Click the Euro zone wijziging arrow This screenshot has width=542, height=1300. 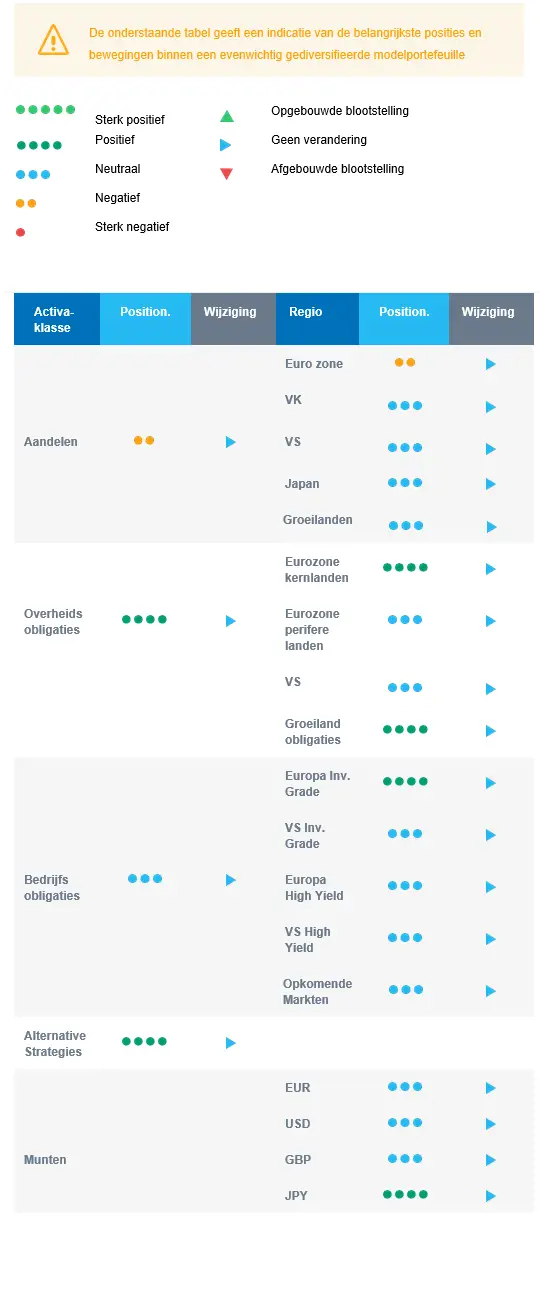(x=491, y=364)
